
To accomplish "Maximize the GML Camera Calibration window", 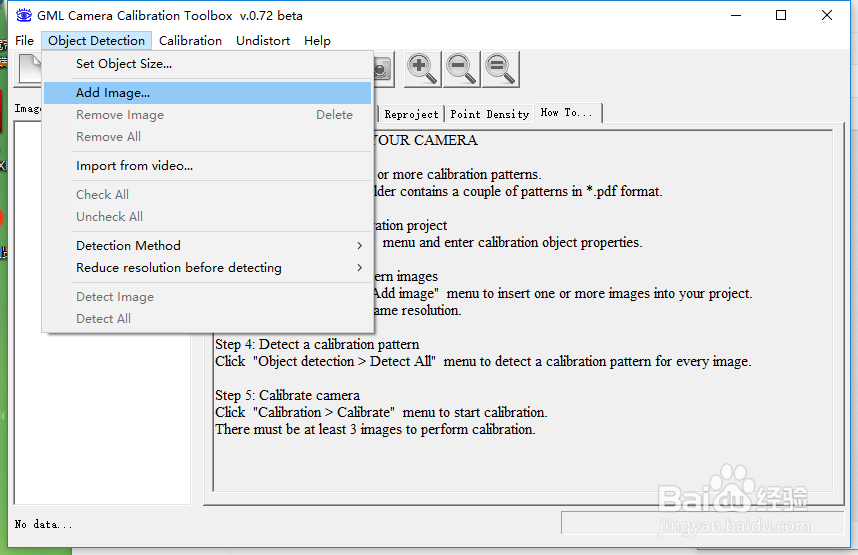I will 781,15.
